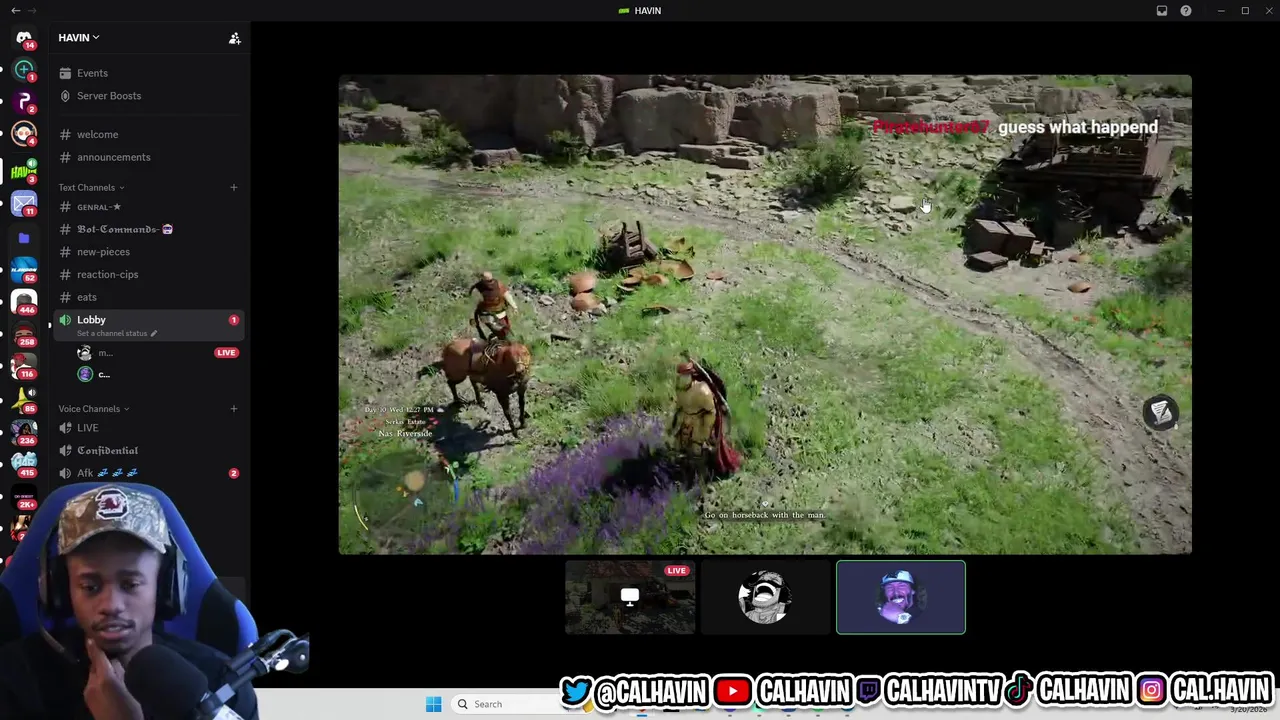Click the main game stream view
This screenshot has height=720, width=1280.
(765, 314)
